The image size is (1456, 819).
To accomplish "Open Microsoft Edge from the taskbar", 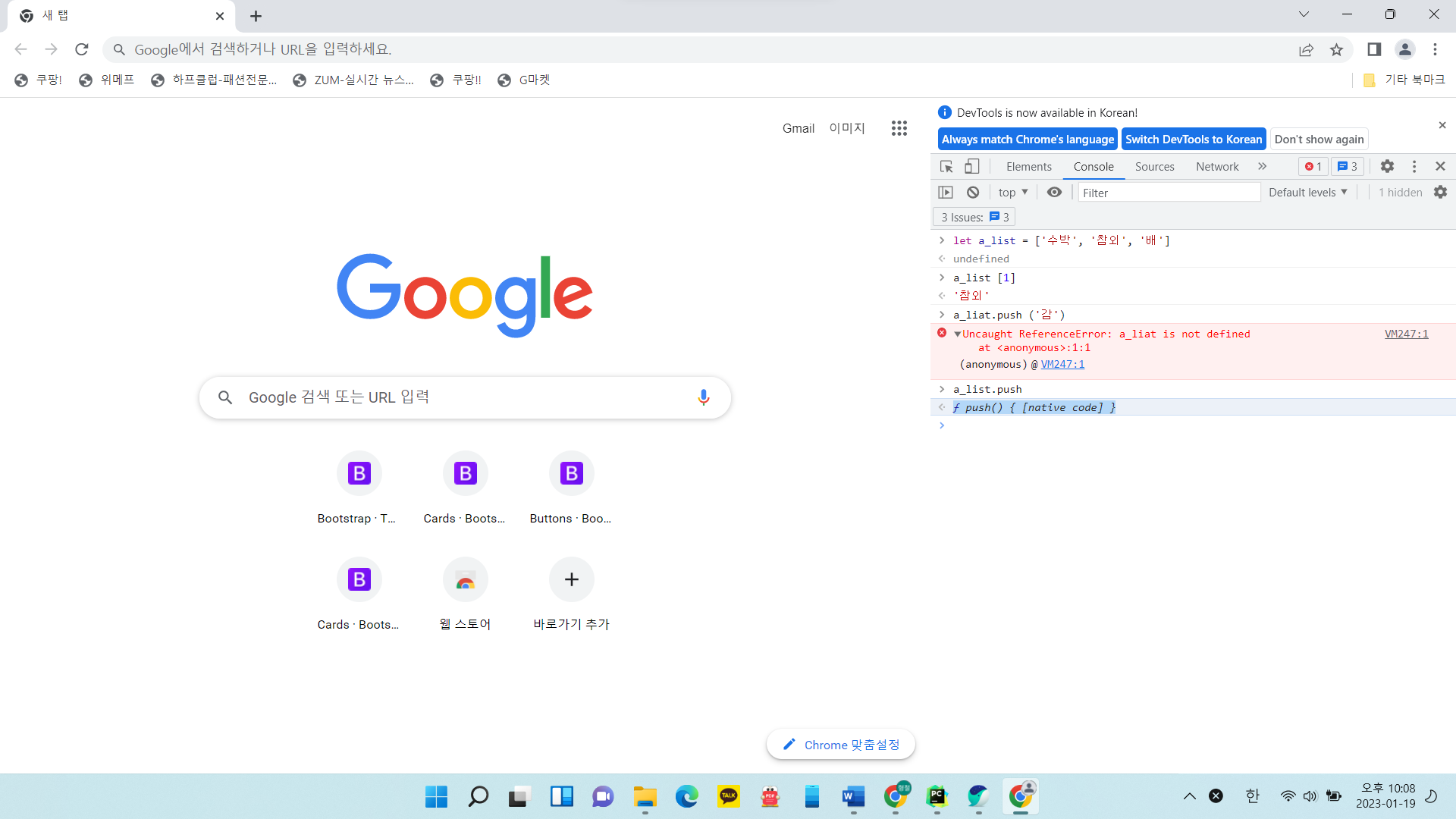I will 686,796.
